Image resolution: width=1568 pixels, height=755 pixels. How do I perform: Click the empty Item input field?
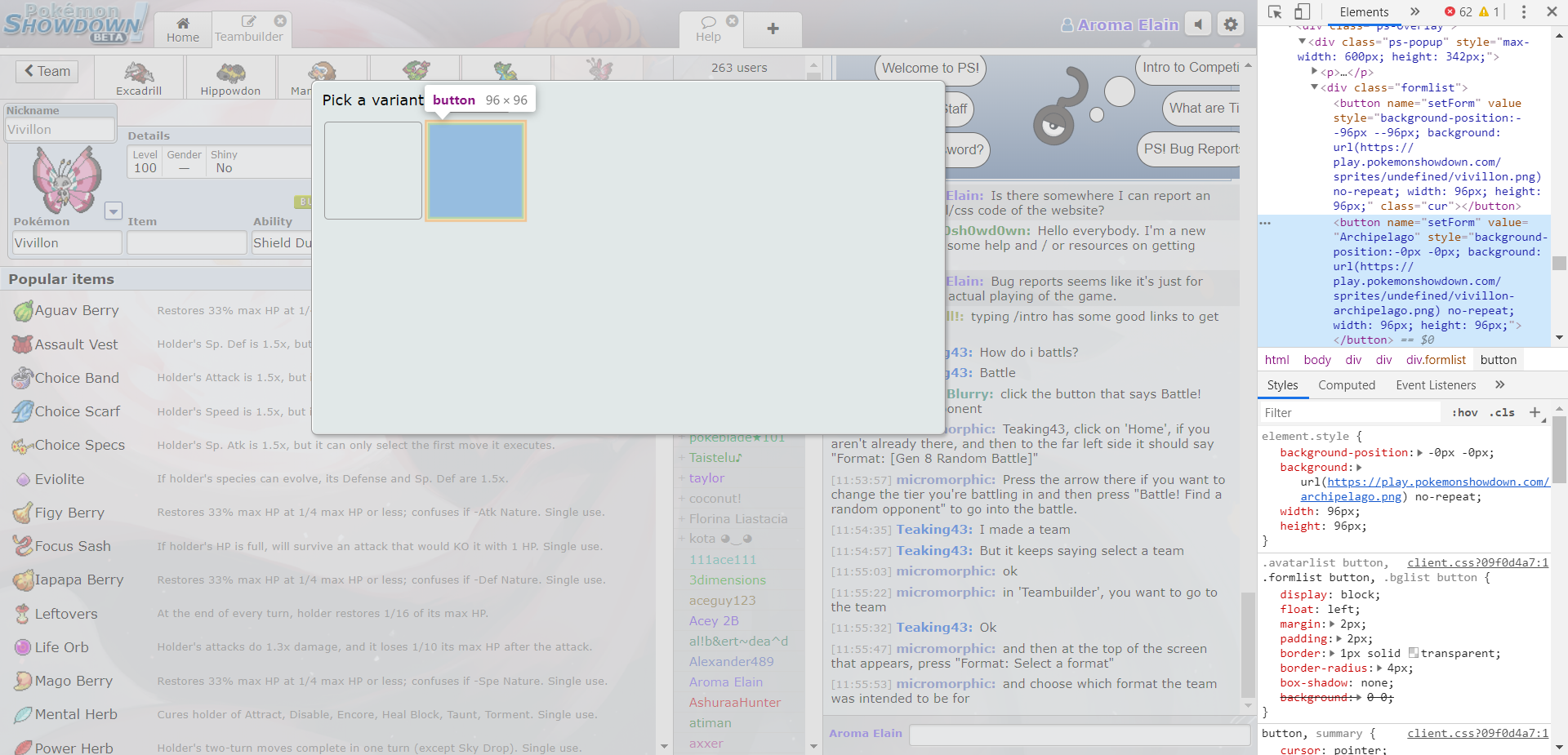tap(186, 242)
